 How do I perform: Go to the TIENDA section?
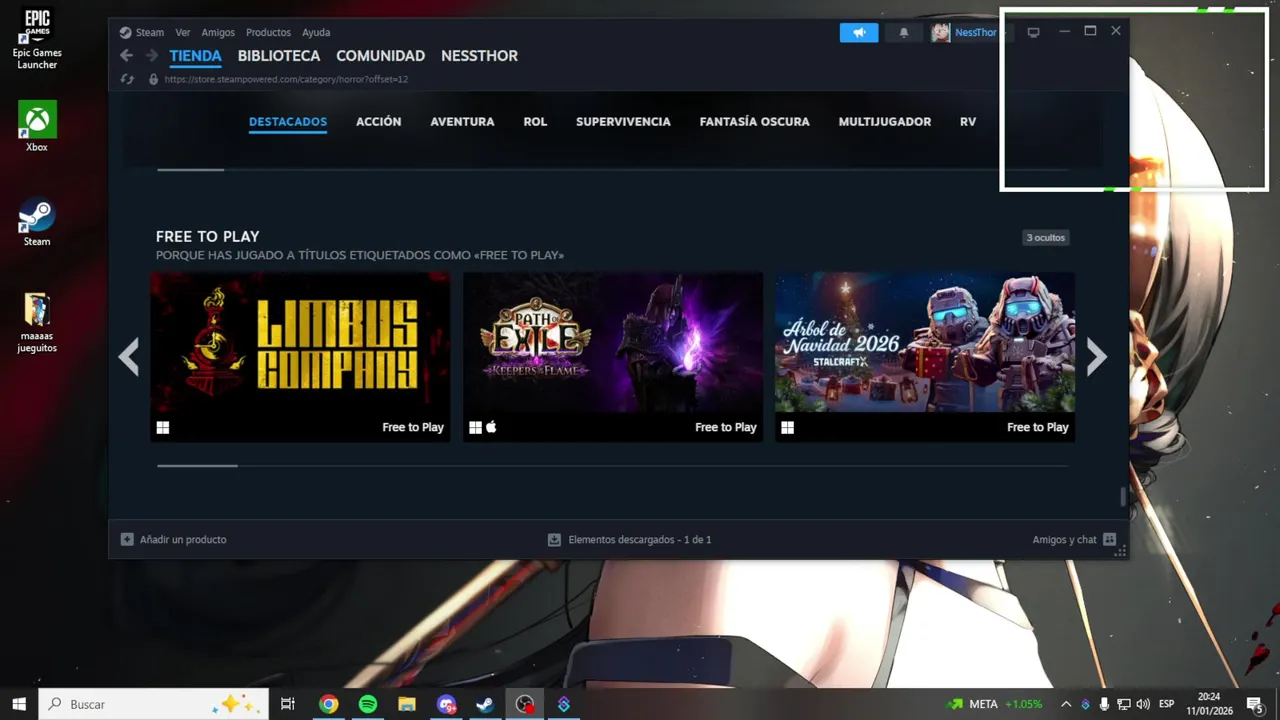click(195, 56)
